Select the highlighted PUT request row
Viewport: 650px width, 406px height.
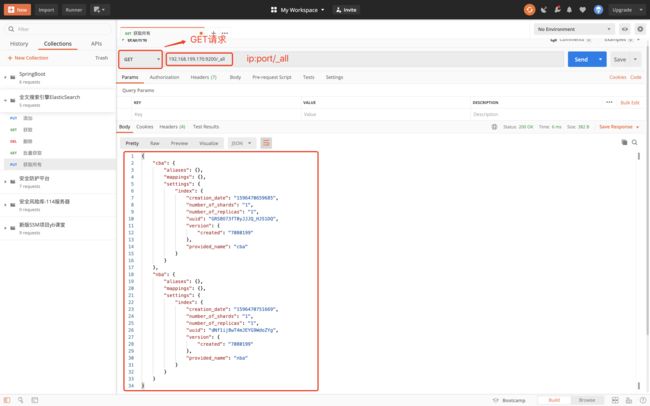point(60,165)
